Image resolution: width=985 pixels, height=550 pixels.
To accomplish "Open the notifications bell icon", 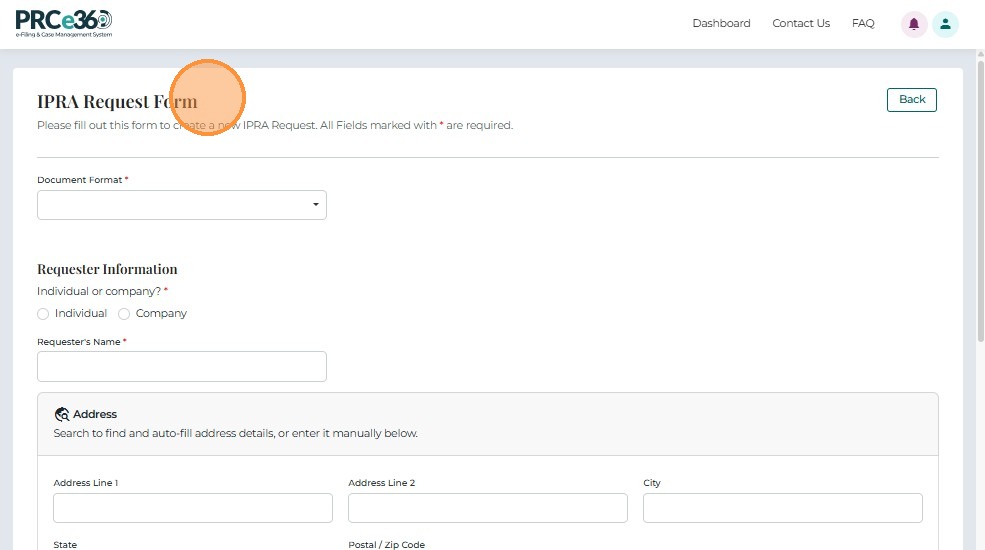I will (914, 24).
